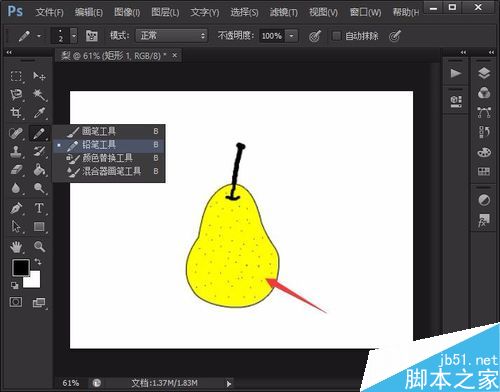Reset default foreground and background colors
500x392 pixels.
pos(15,285)
